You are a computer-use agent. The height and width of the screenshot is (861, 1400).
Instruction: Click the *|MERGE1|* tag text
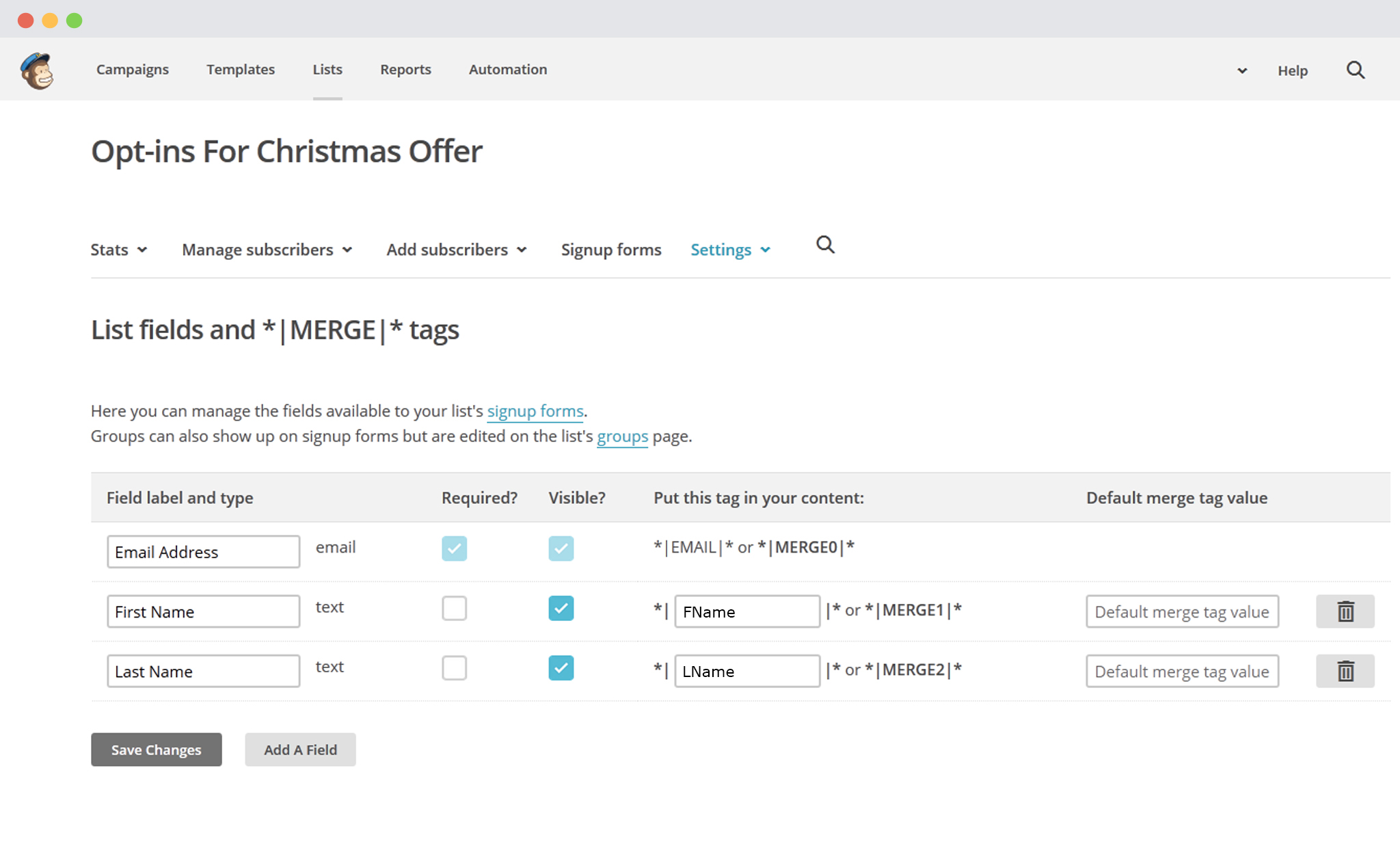pos(913,610)
